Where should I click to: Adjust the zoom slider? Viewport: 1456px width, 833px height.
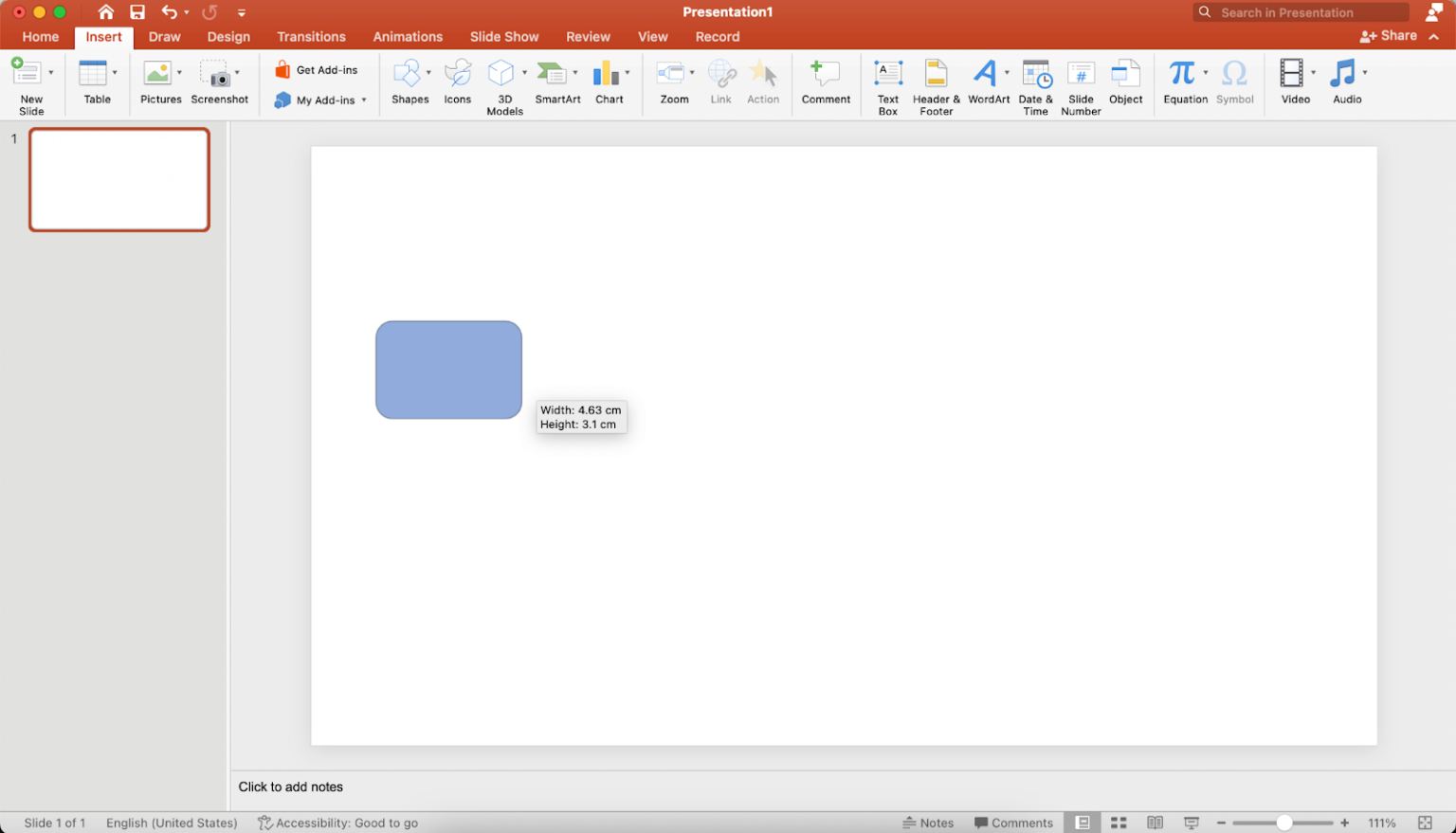(x=1283, y=823)
